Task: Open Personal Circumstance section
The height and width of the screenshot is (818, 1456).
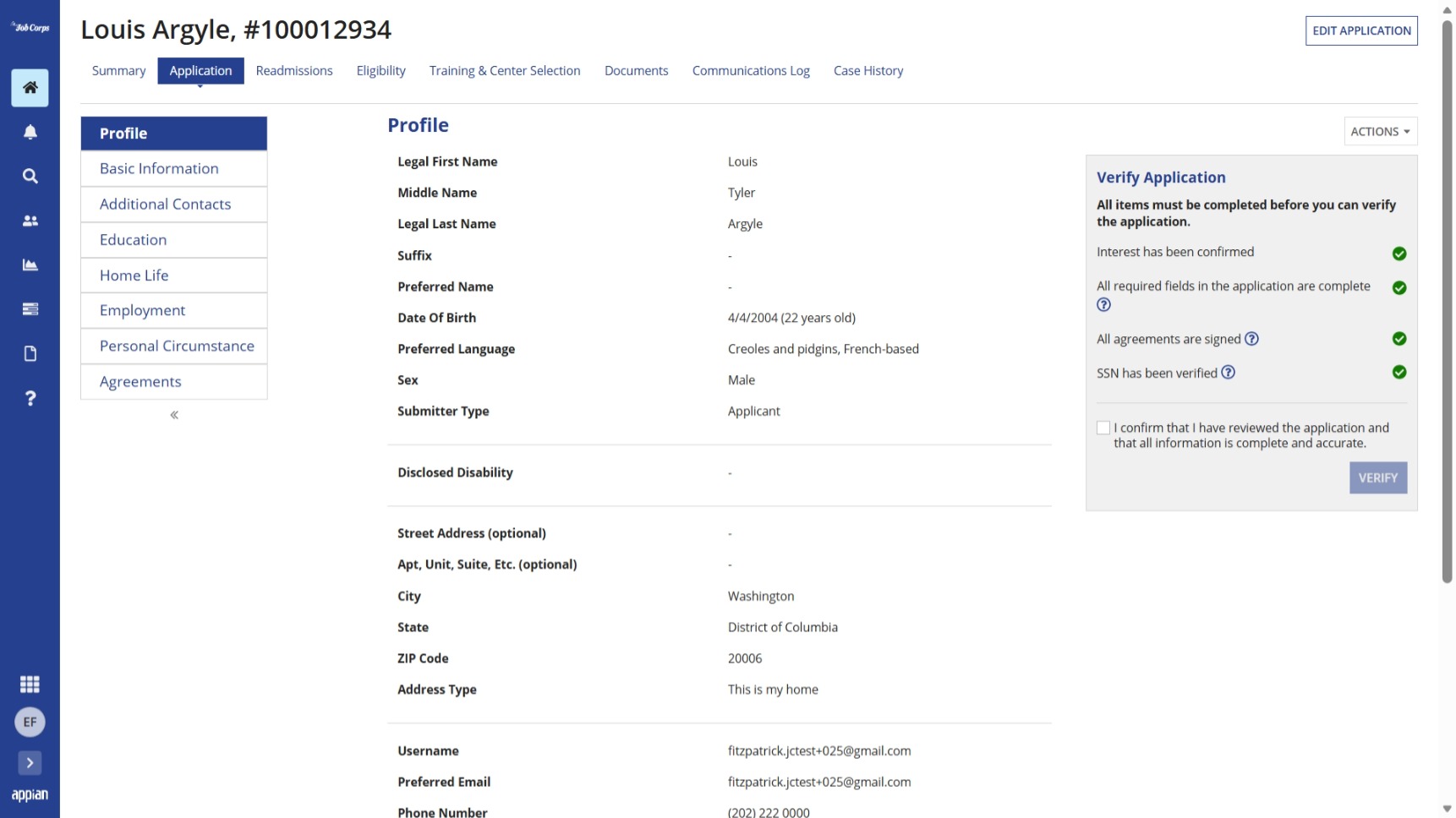Action: (x=174, y=346)
